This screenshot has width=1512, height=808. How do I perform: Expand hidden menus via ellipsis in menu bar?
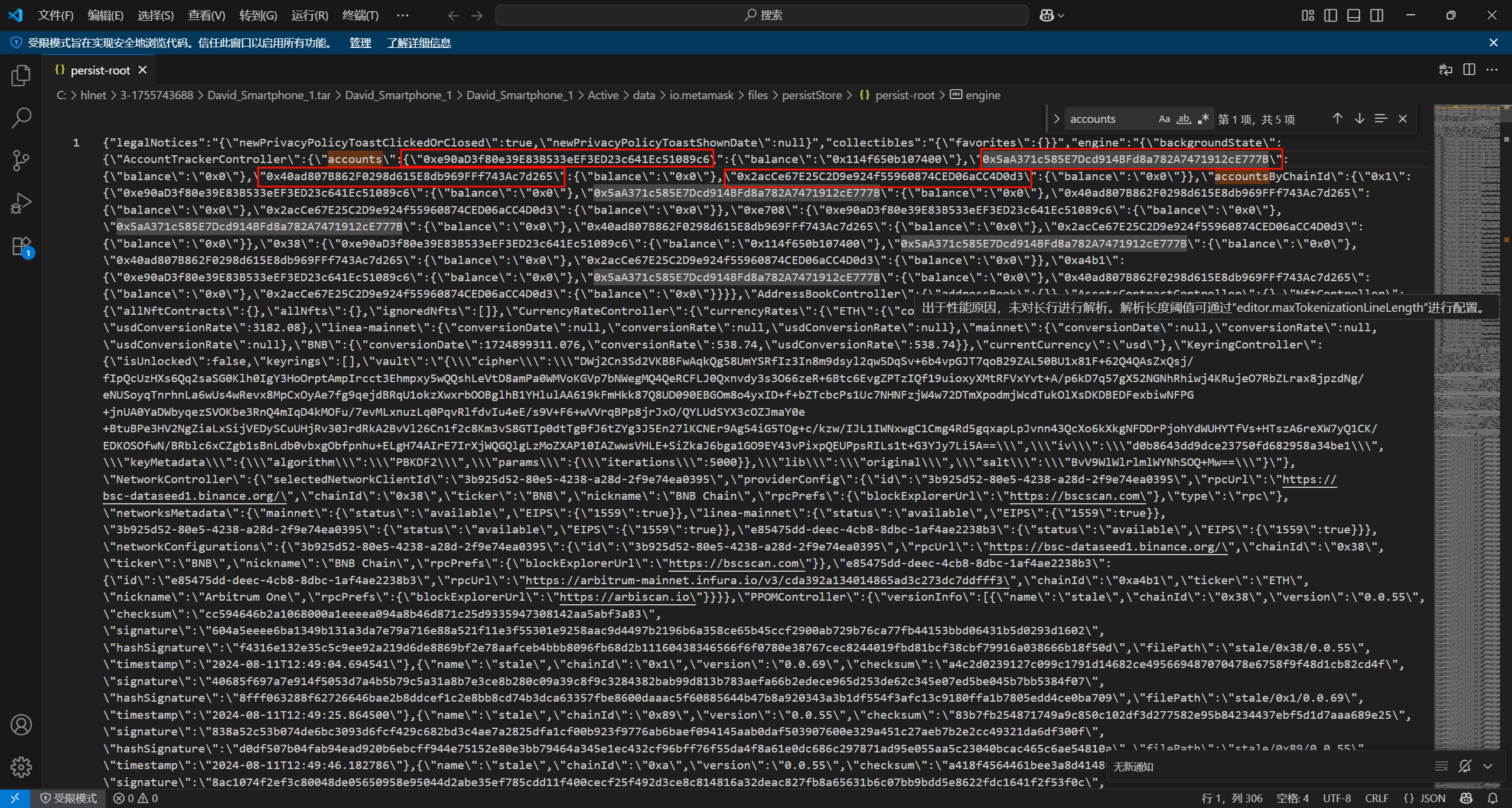[x=402, y=15]
